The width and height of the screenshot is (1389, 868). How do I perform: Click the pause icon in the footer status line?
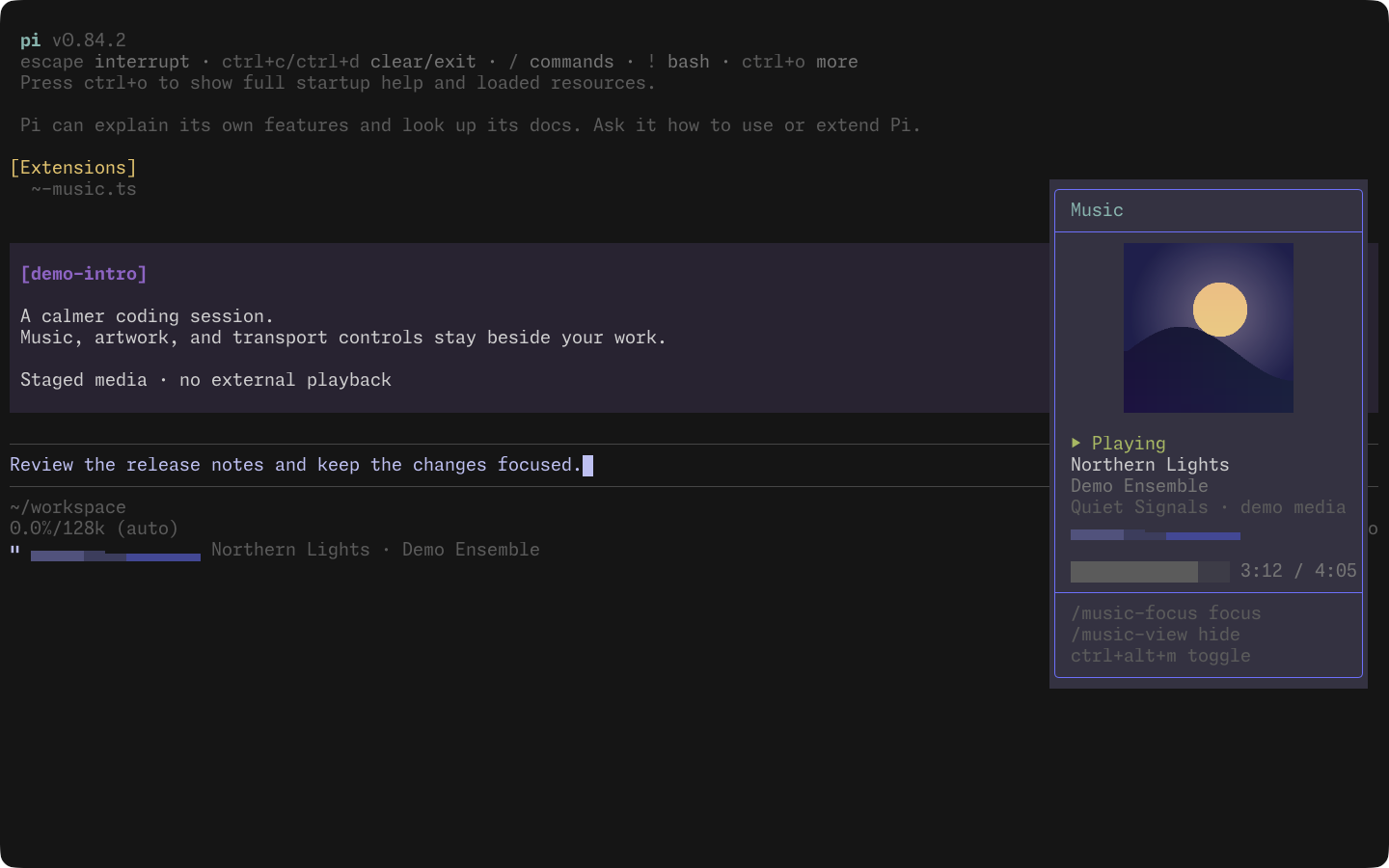point(14,550)
